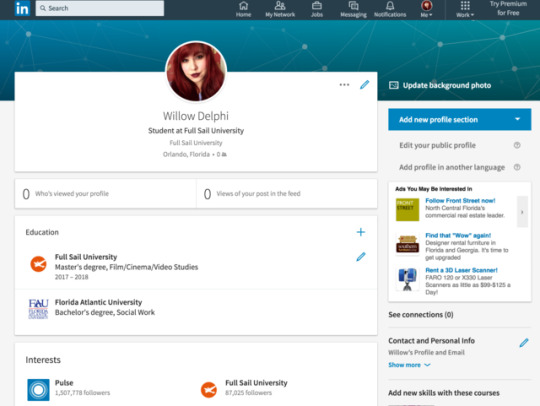Click Try Premium for Free

coord(508,8)
